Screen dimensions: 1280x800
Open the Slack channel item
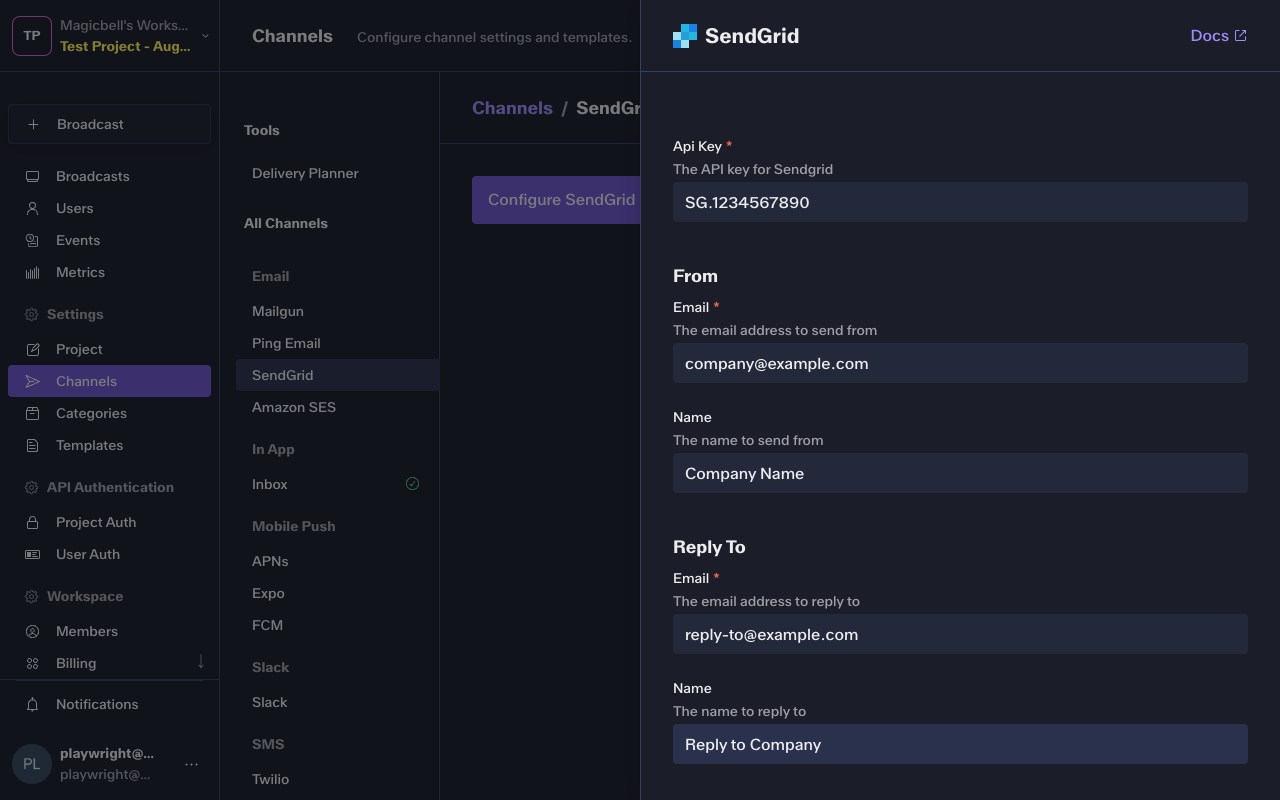click(x=337, y=702)
